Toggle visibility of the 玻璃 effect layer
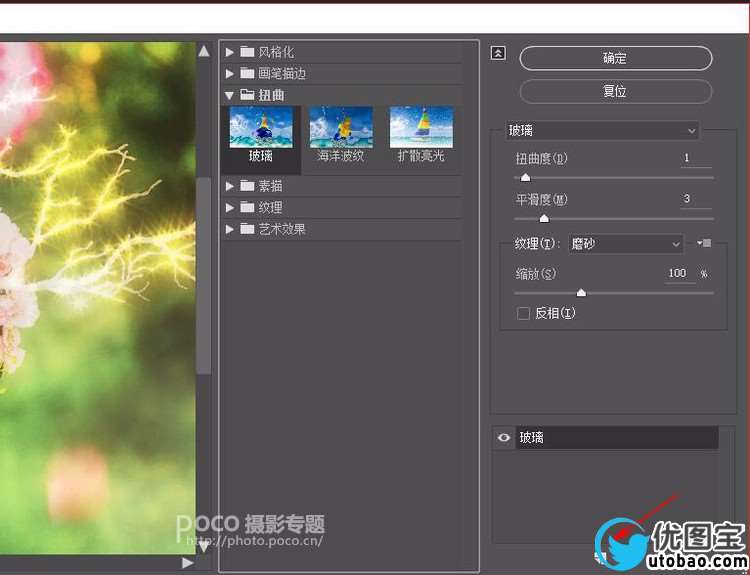Viewport: 750px width, 575px height. [x=503, y=438]
